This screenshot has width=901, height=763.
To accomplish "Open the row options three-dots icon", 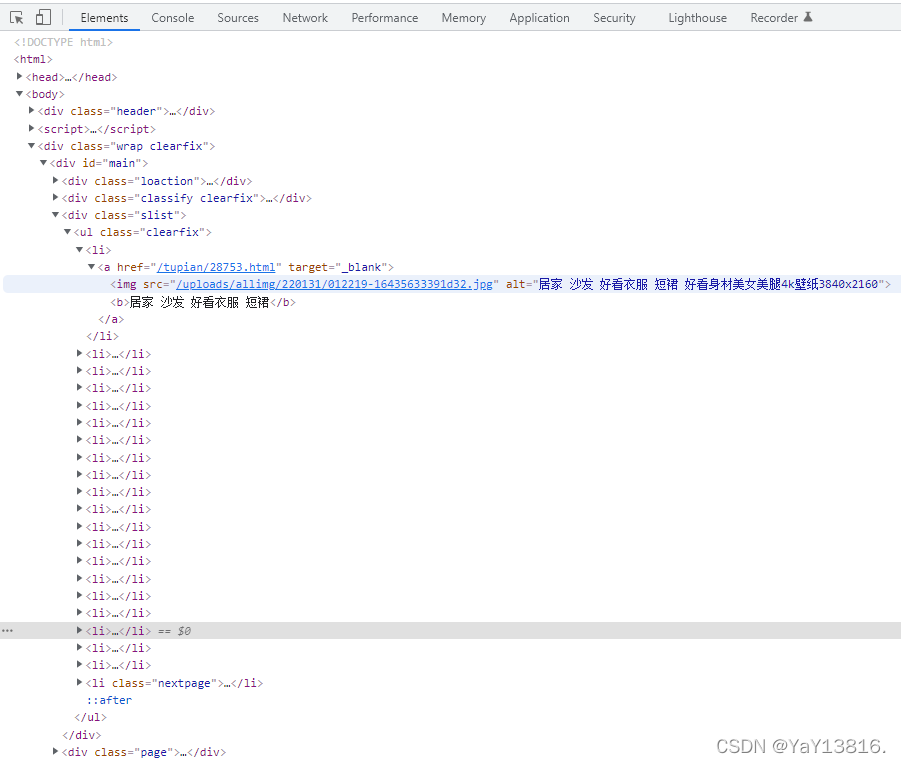I will point(7,630).
